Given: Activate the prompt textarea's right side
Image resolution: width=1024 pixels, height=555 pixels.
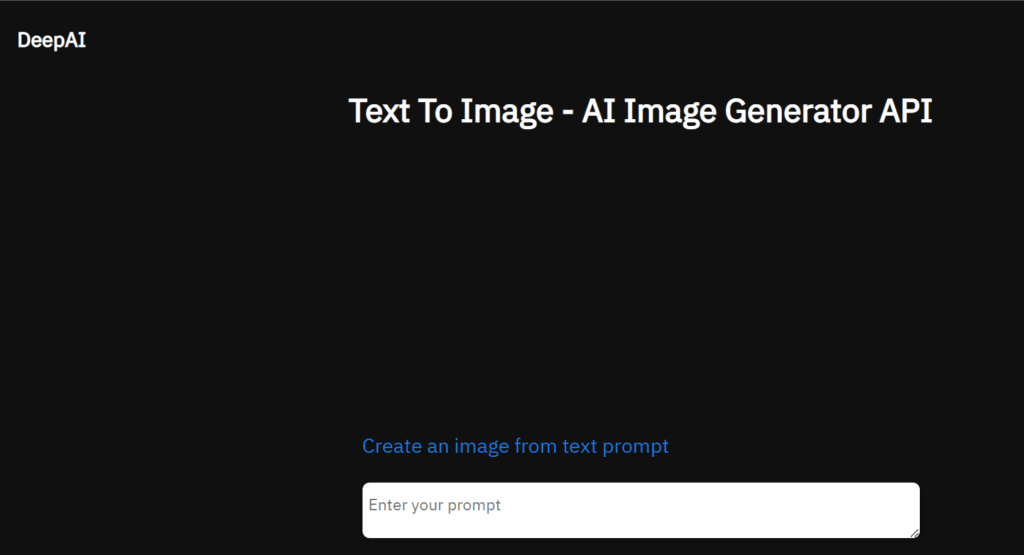Looking at the screenshot, I should click(x=849, y=511).
